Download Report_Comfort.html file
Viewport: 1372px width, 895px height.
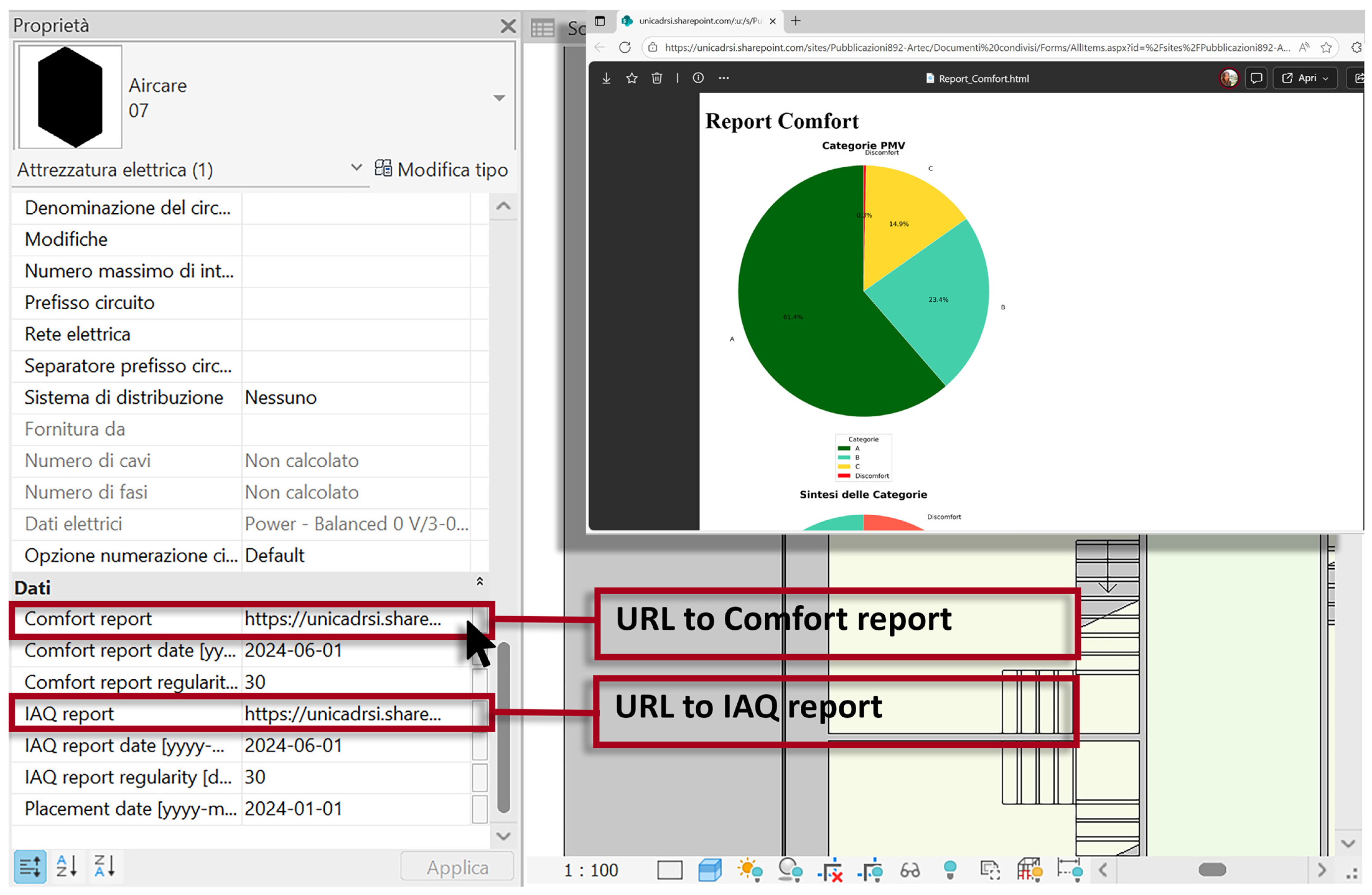(x=606, y=78)
